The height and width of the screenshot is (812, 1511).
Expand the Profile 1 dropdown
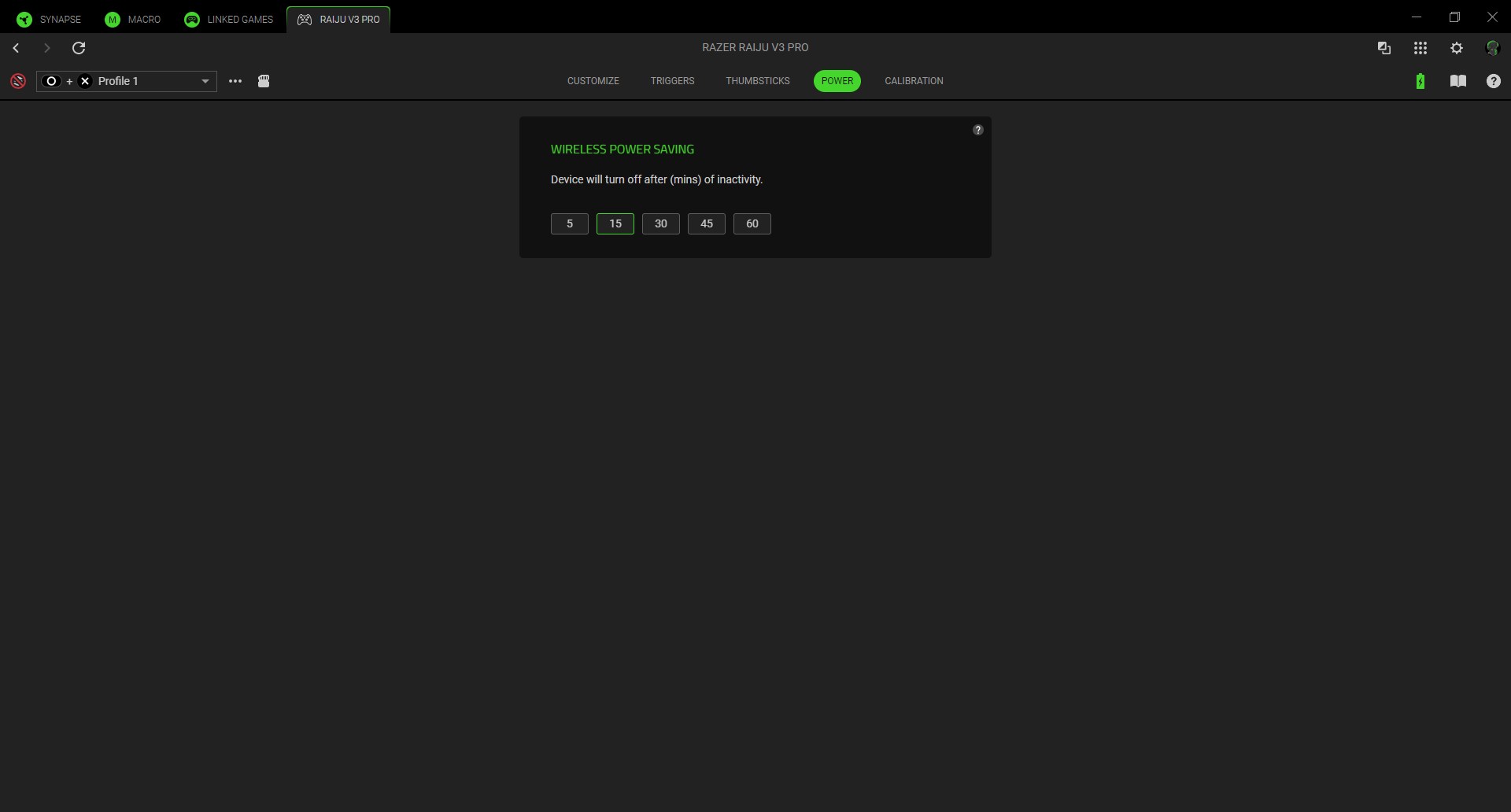[x=205, y=81]
